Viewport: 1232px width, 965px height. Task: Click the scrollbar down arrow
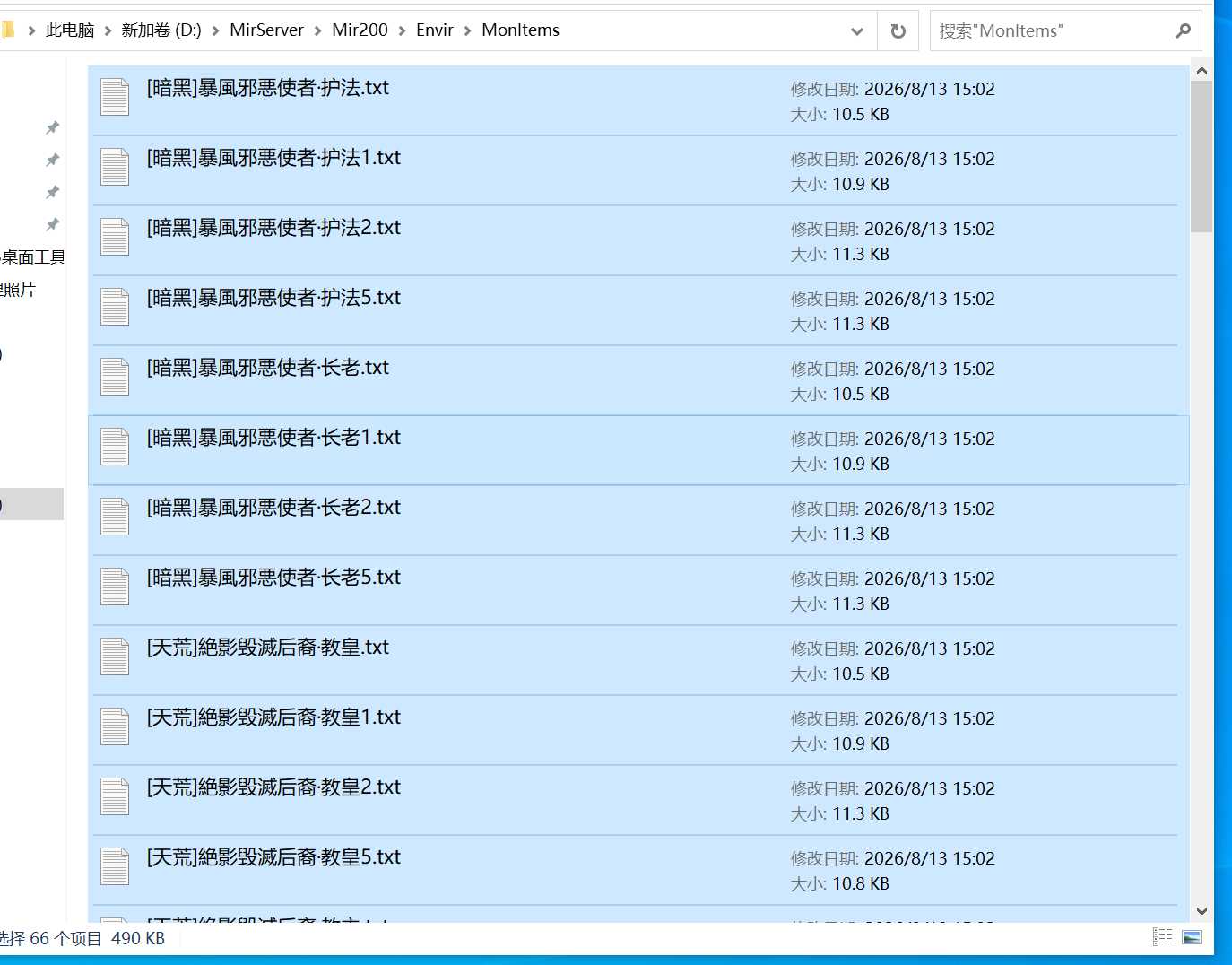coord(1202,911)
